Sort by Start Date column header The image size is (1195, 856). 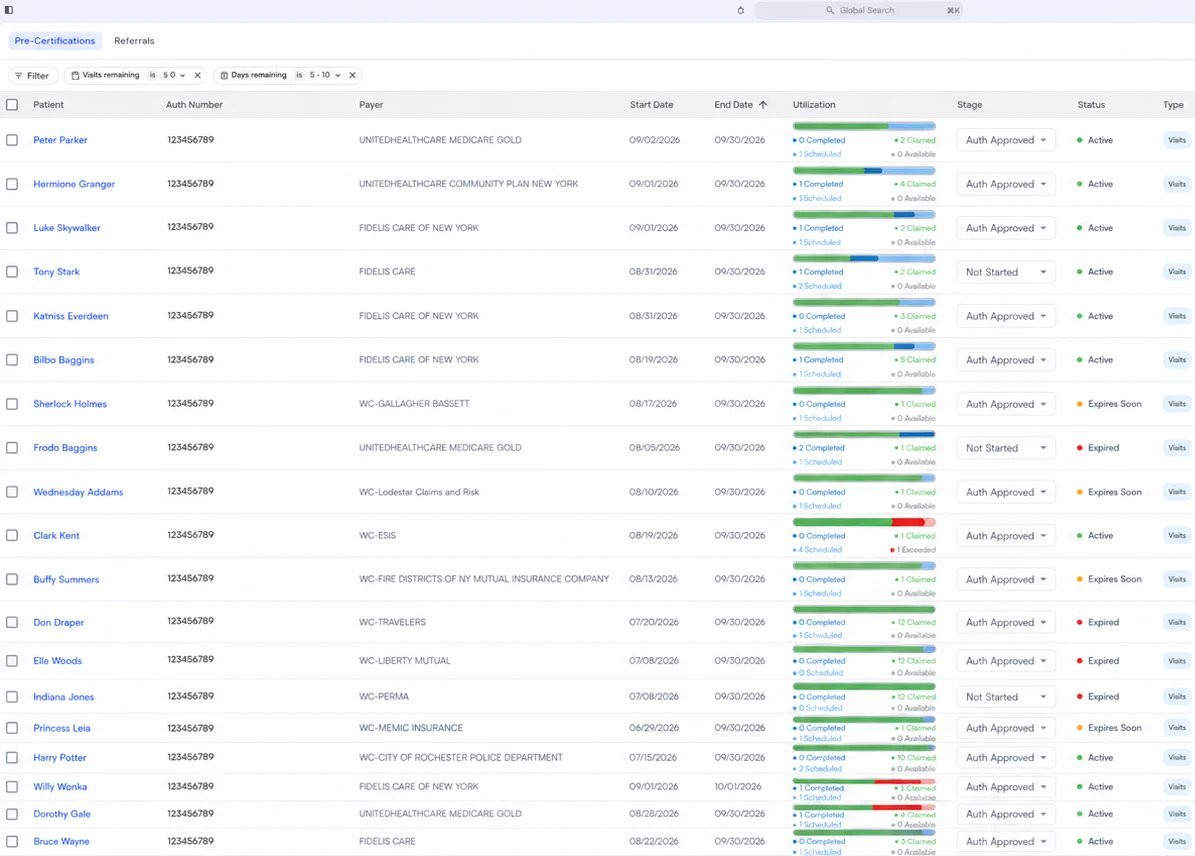tap(651, 105)
